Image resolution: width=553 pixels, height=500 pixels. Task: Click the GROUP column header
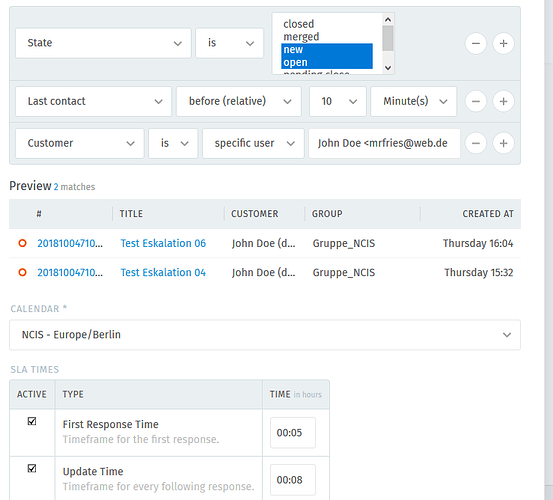coord(327,214)
